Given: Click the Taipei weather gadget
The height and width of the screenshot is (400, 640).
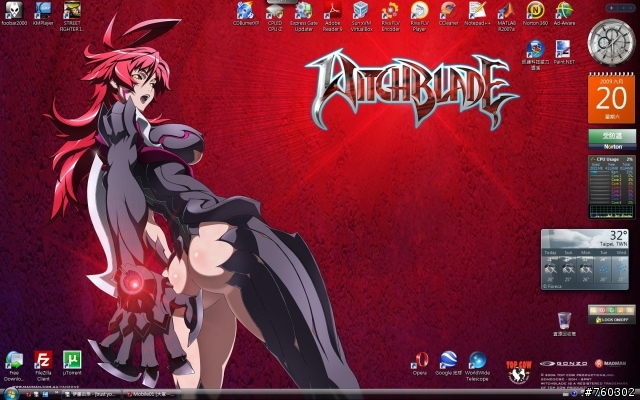Looking at the screenshot, I should [584, 259].
